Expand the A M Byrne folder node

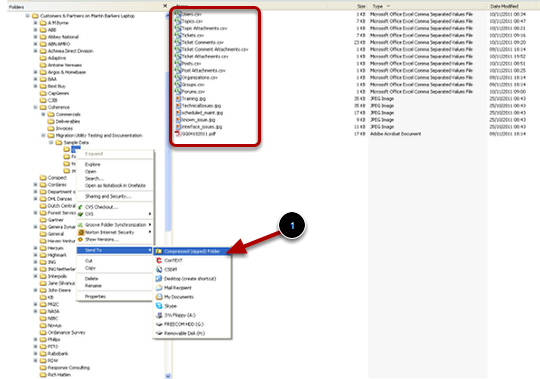(35, 23)
